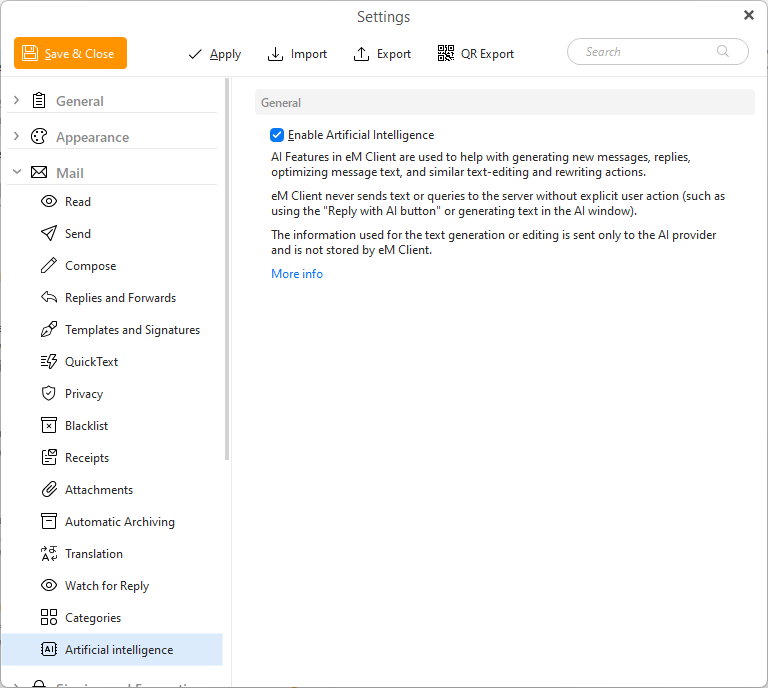The width and height of the screenshot is (768, 688).
Task: Click the Attachments paperclip icon
Action: pos(48,490)
